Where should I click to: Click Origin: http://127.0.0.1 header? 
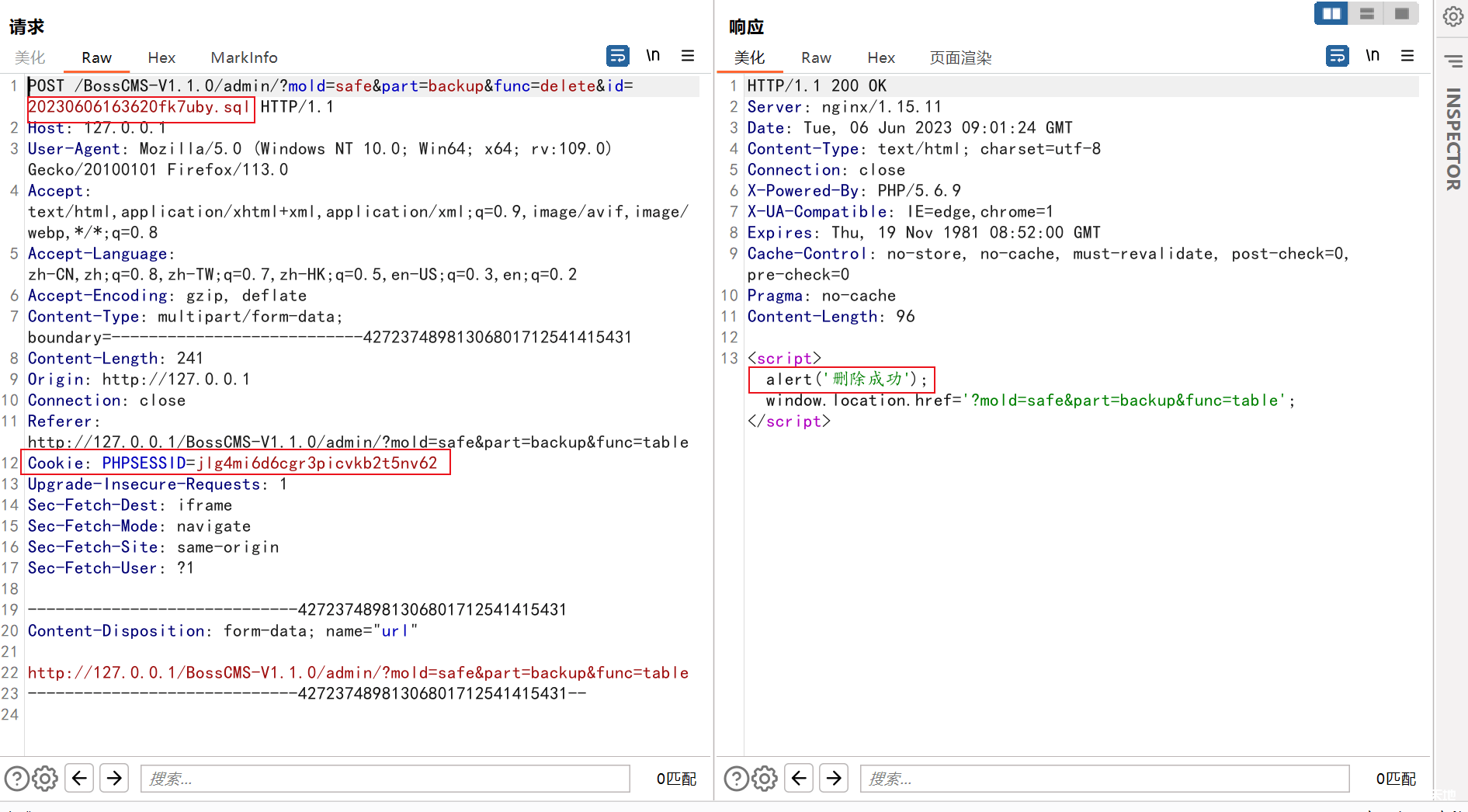139,380
